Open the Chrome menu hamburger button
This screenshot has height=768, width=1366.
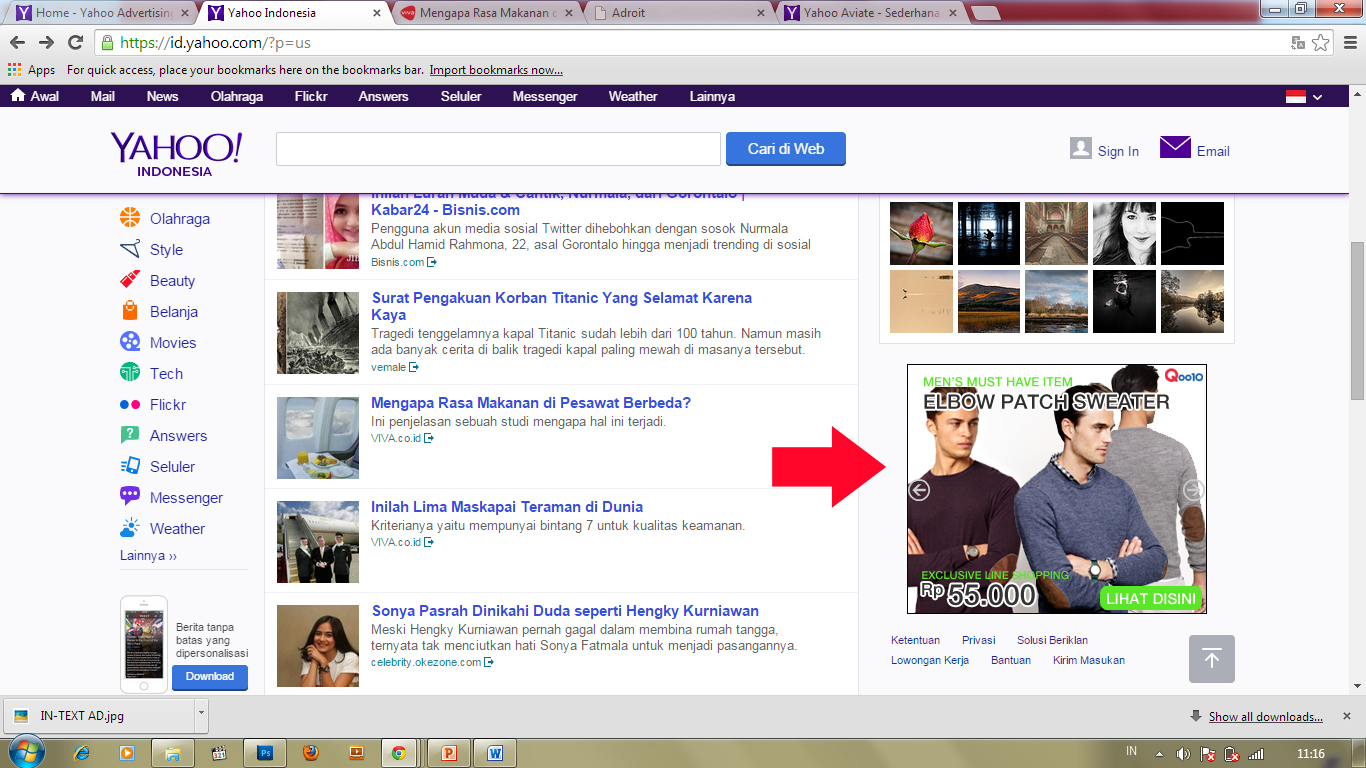(x=1348, y=43)
